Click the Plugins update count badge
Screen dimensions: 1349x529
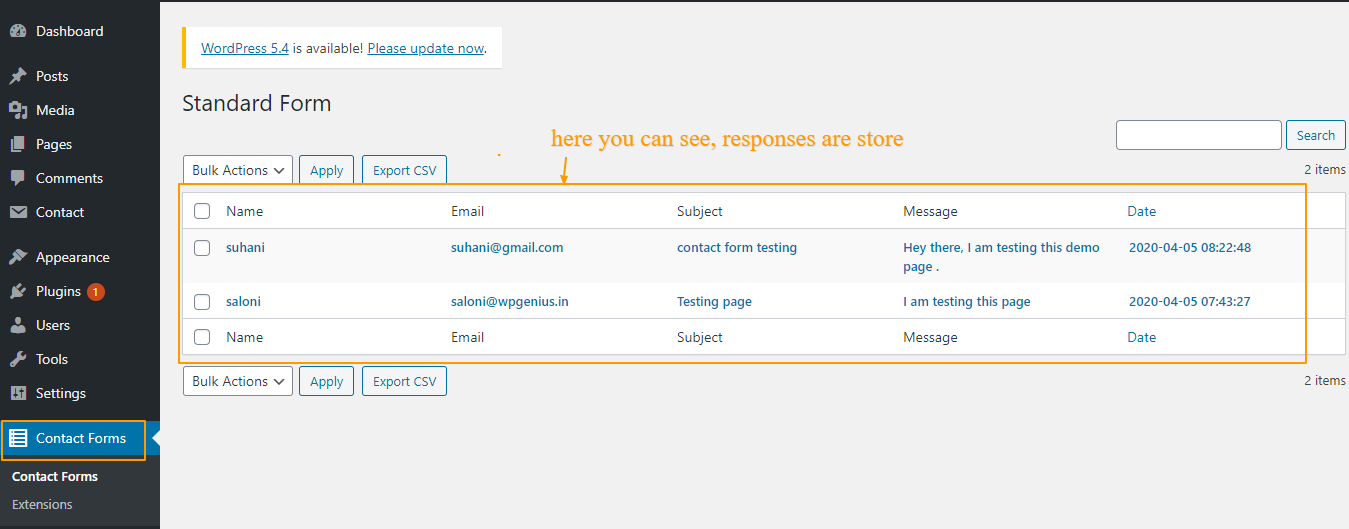95,292
